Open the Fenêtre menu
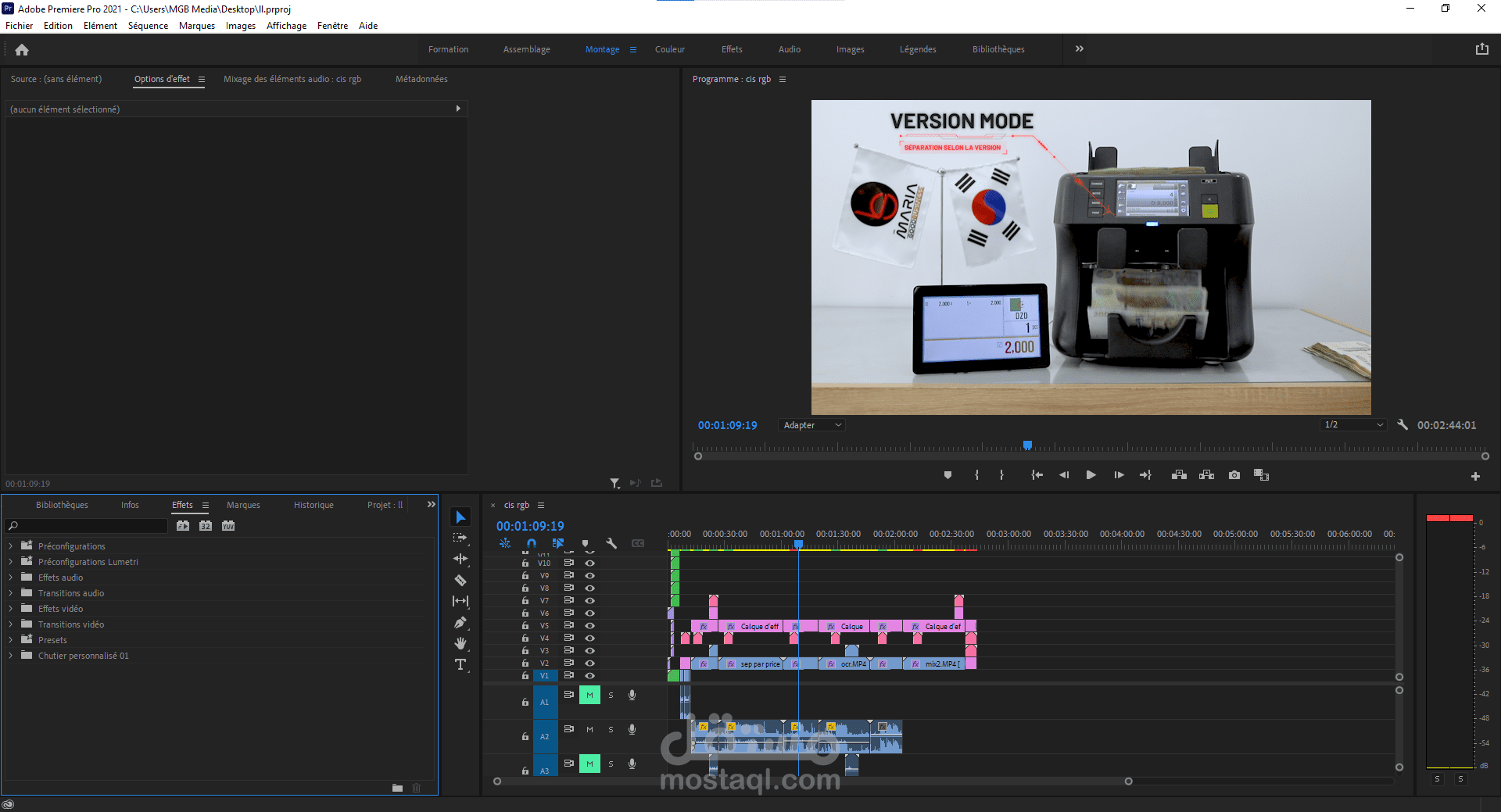 [332, 26]
